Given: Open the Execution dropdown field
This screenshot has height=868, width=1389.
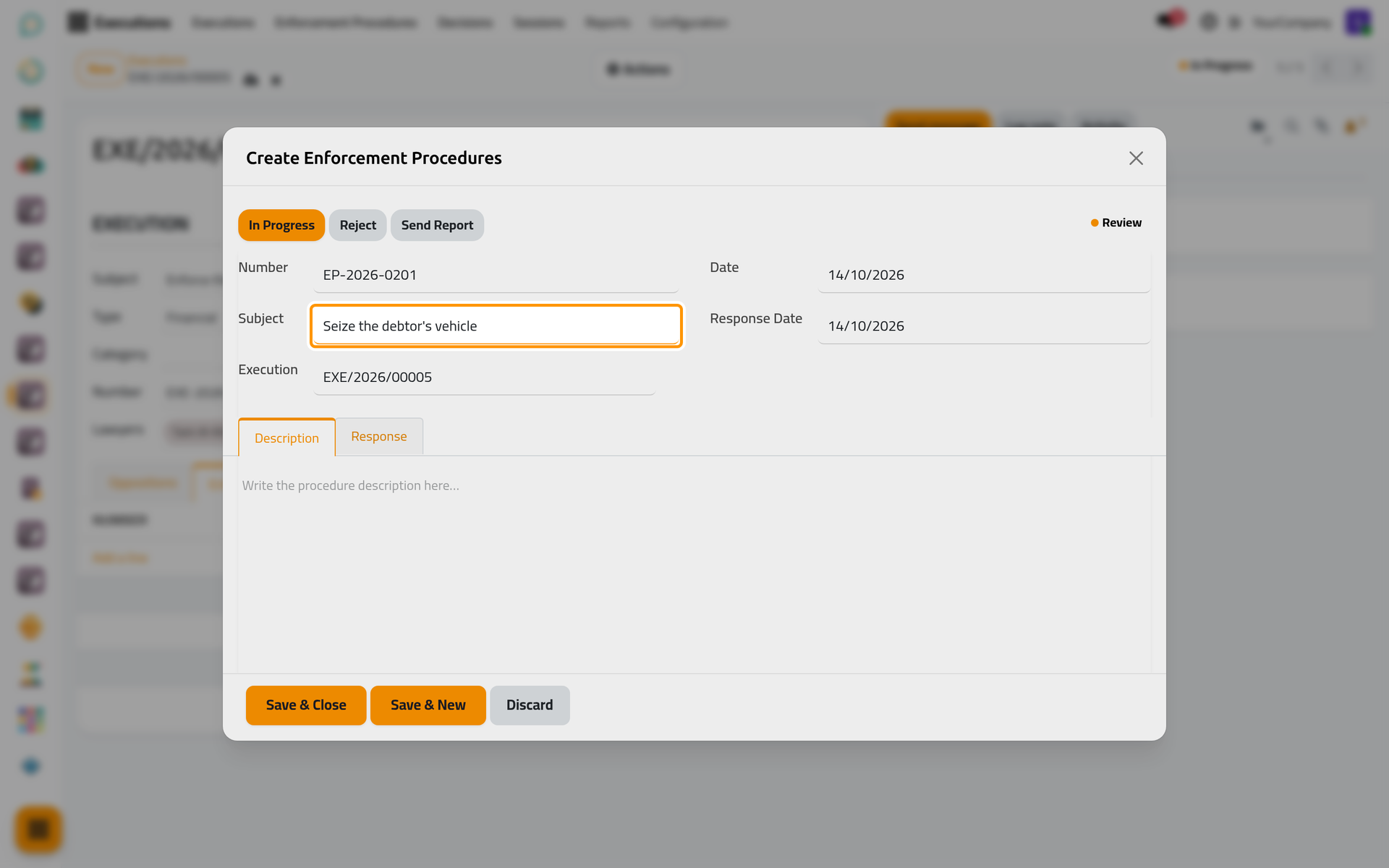Looking at the screenshot, I should (x=484, y=377).
